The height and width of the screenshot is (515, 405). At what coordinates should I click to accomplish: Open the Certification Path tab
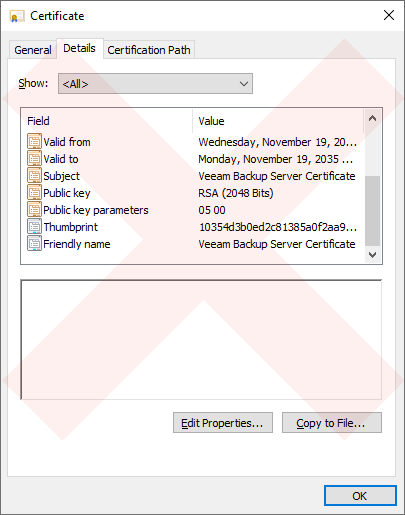pos(149,50)
